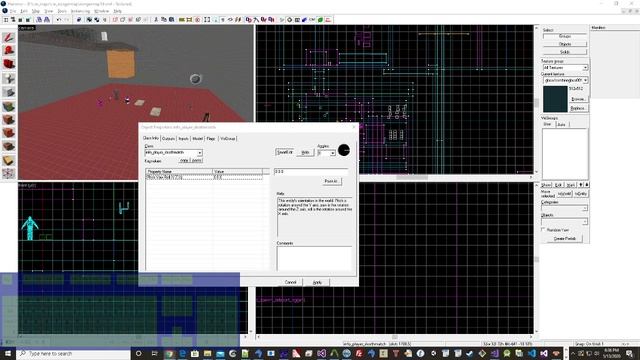640x360 pixels.
Task: Click the Apply Current Texture tool
Action: [x=9, y=120]
